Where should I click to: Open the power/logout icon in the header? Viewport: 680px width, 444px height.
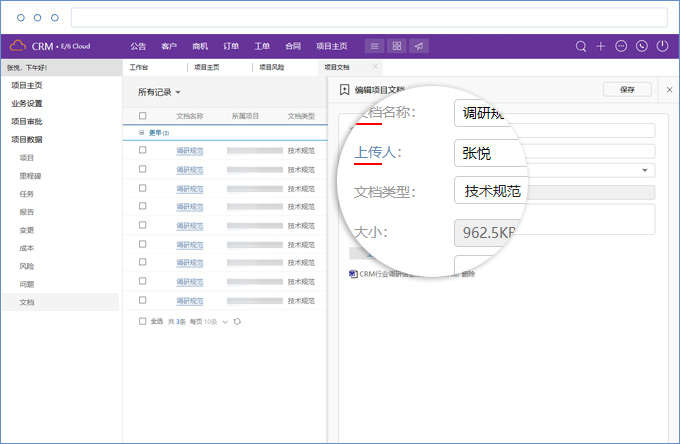[662, 46]
